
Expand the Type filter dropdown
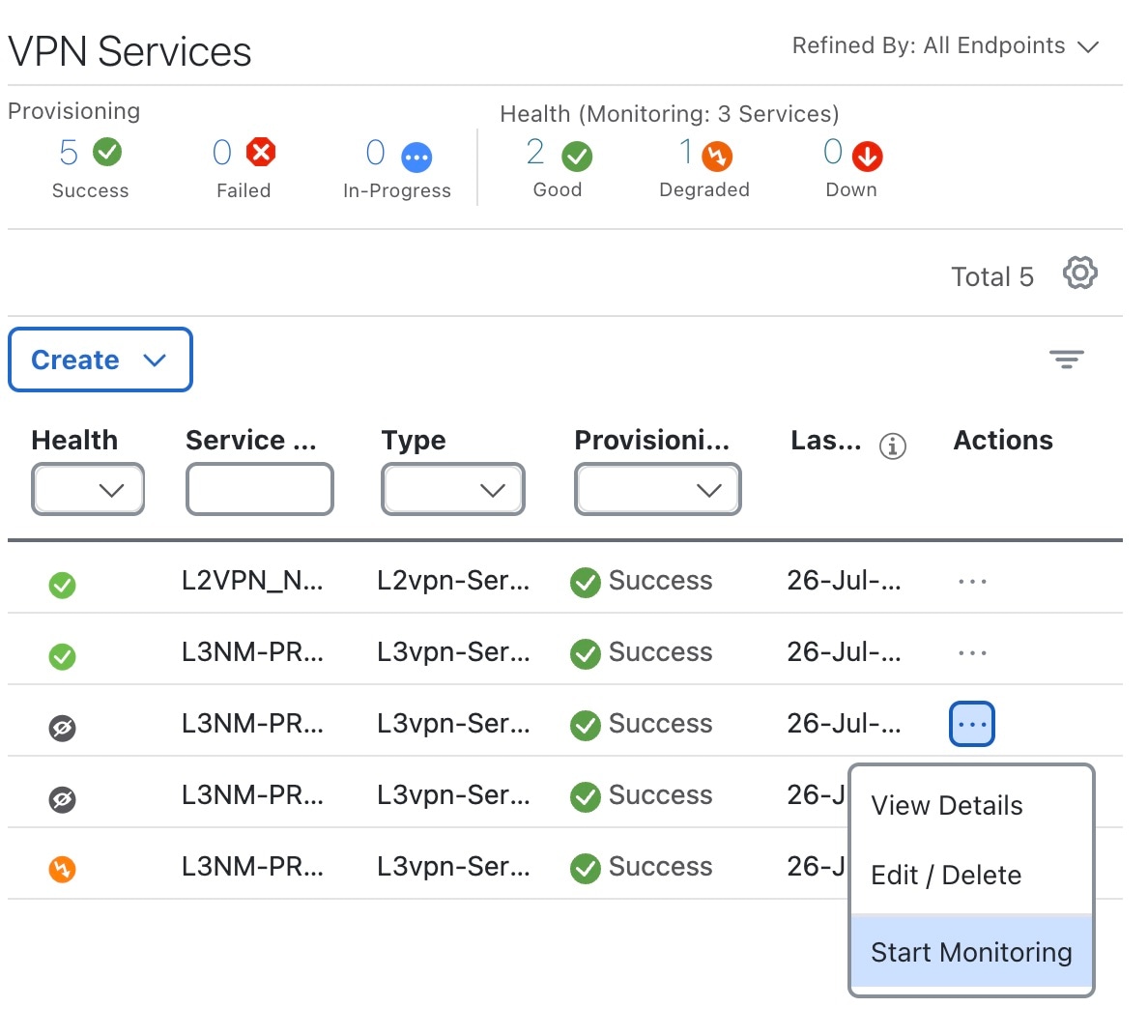[453, 490]
